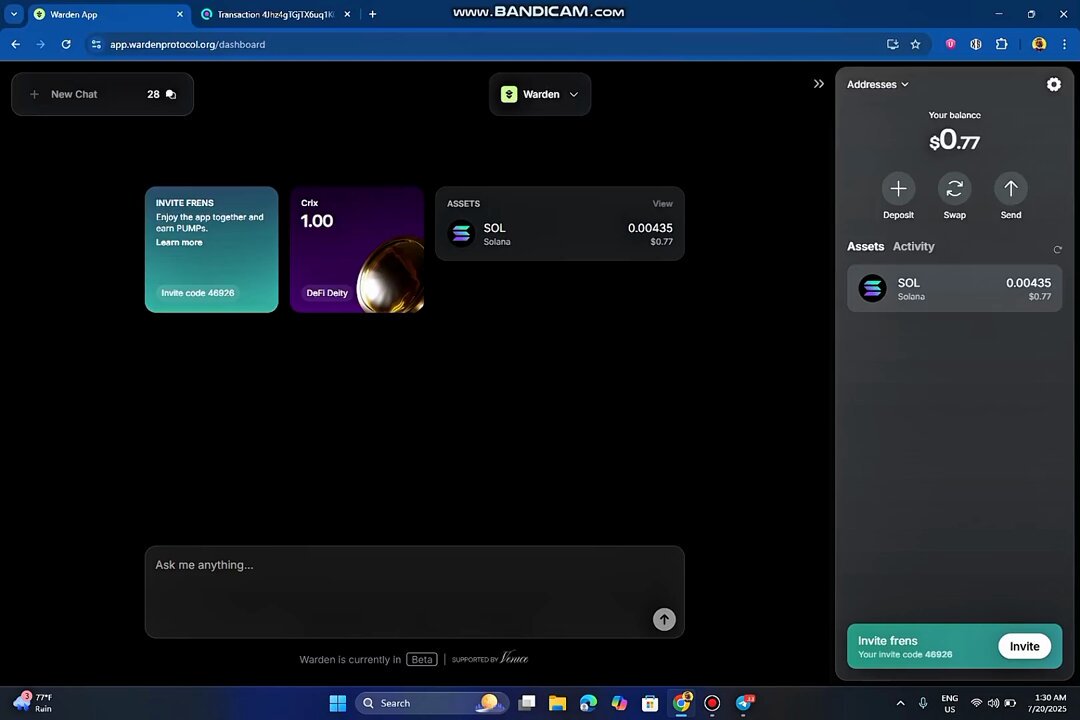The image size is (1080, 720).
Task: Open a new browser tab
Action: (x=373, y=14)
